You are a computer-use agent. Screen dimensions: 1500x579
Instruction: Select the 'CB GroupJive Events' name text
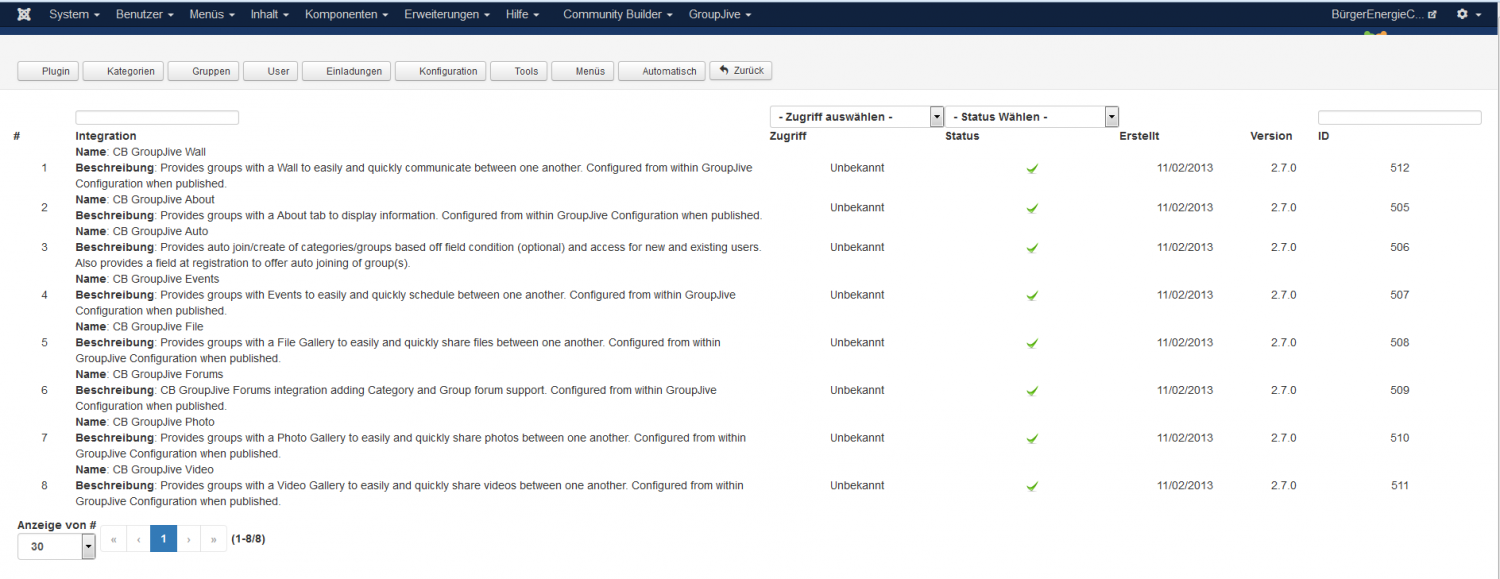tap(165, 279)
